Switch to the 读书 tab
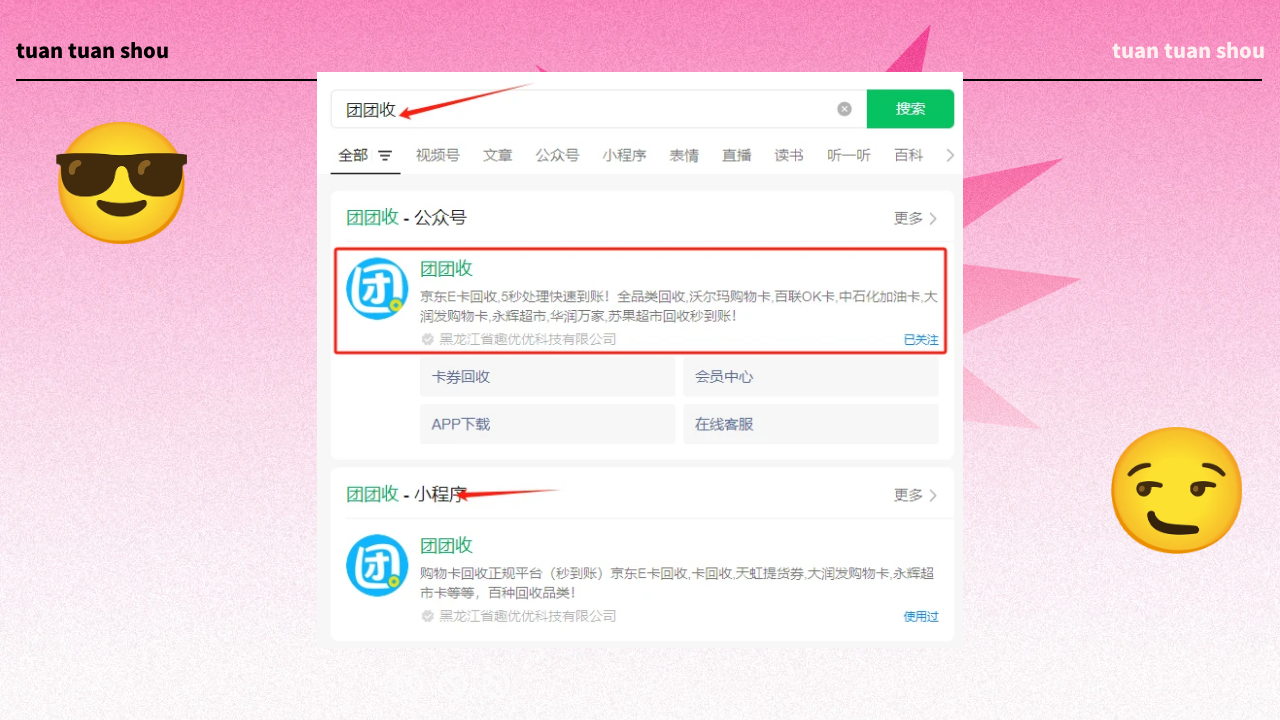The width and height of the screenshot is (1280, 720). pyautogui.click(x=789, y=155)
